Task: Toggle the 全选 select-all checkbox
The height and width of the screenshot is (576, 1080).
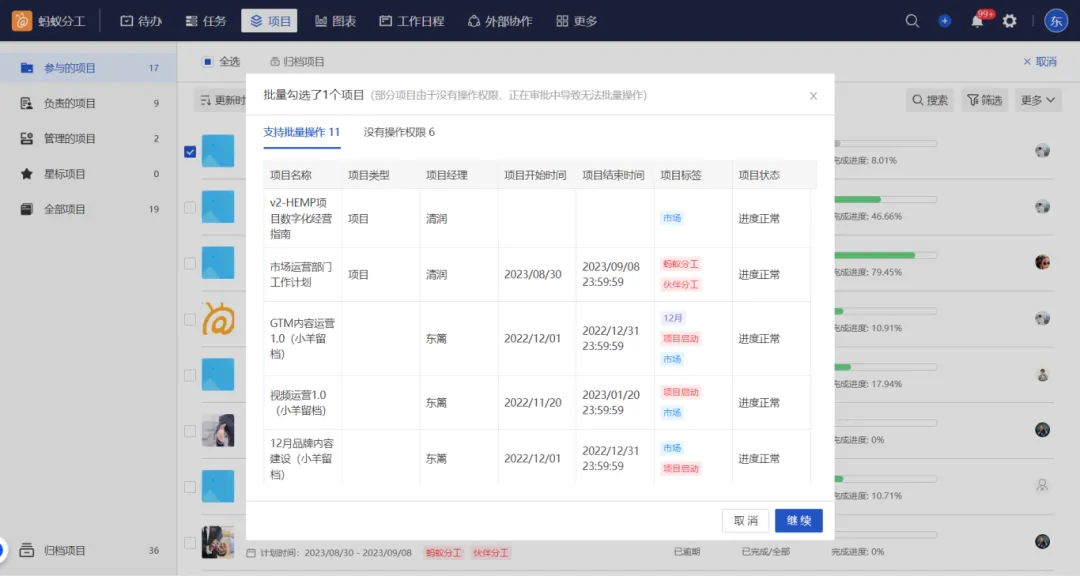Action: click(208, 62)
